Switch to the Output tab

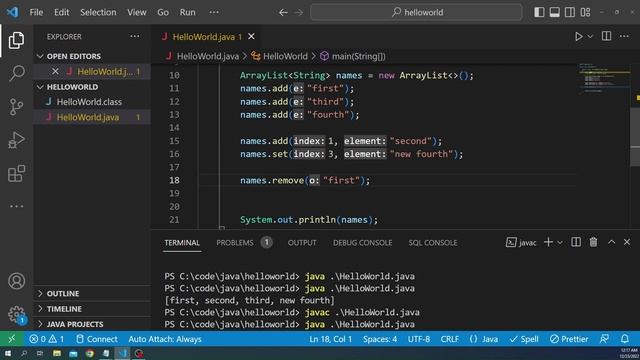[302, 242]
